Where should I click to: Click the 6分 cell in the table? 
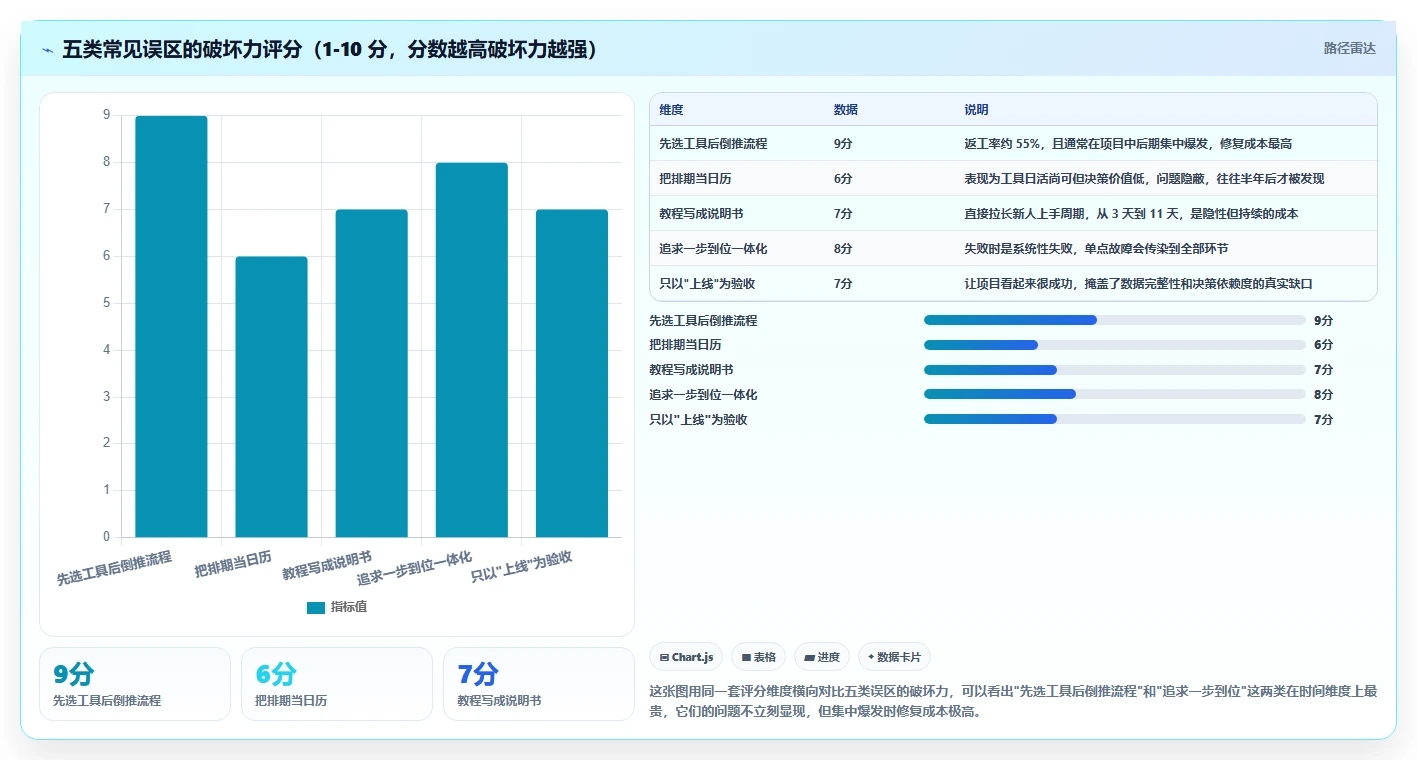pyautogui.click(x=843, y=179)
